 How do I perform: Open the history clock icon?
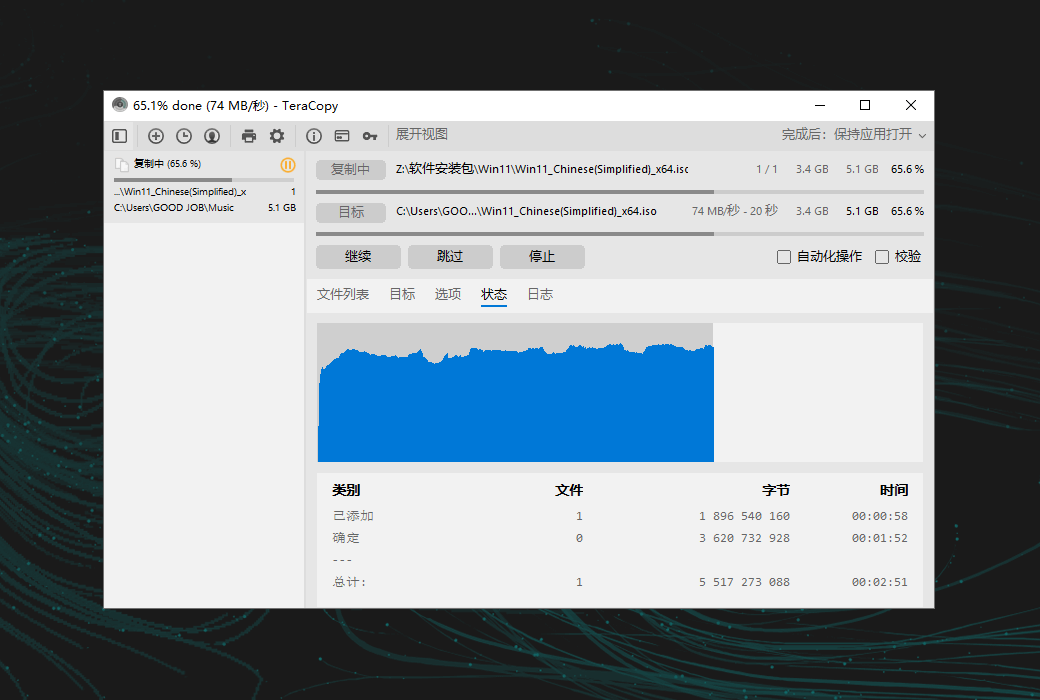tap(184, 136)
